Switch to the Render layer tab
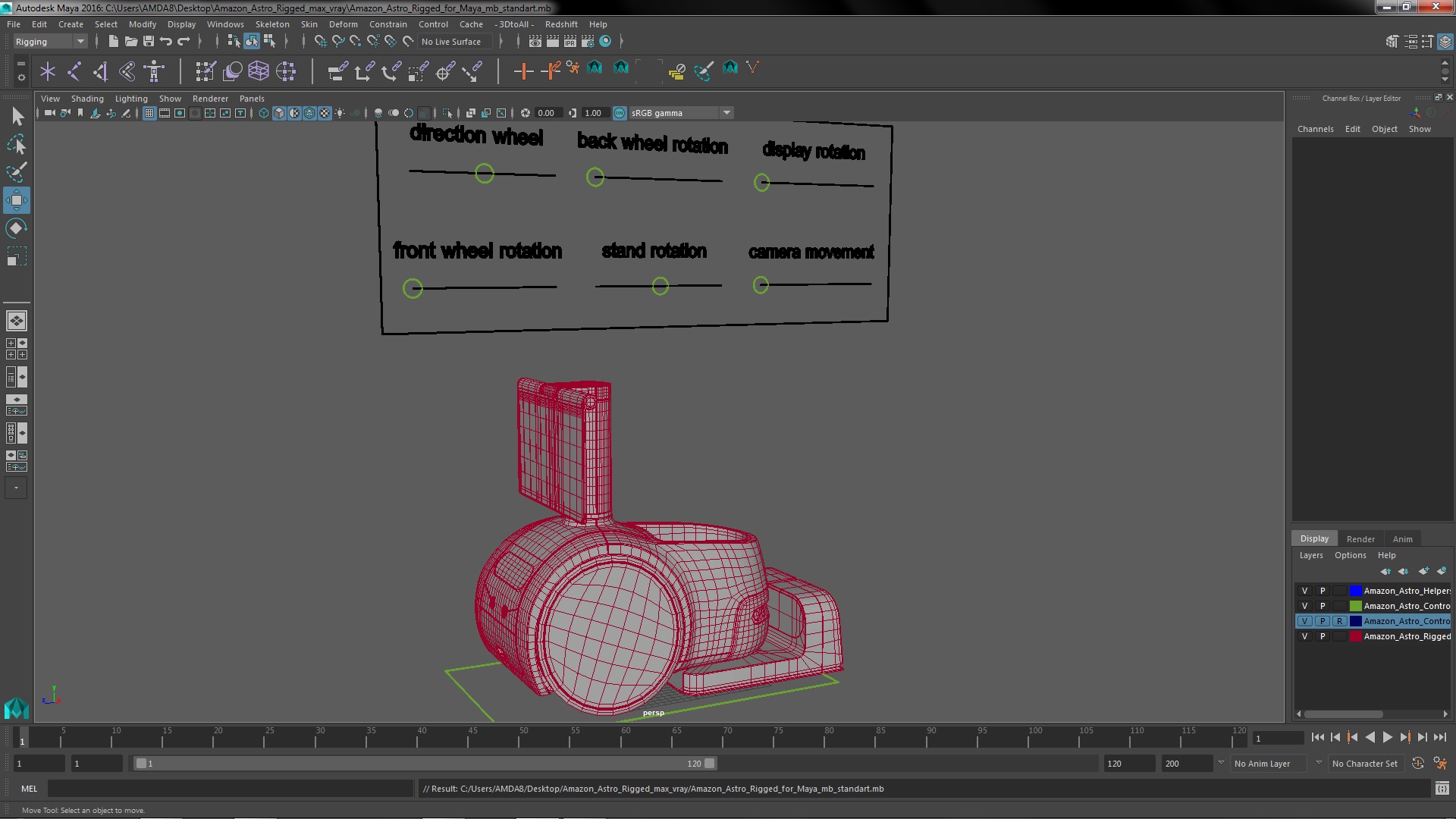Viewport: 1456px width, 819px height. coord(1360,539)
